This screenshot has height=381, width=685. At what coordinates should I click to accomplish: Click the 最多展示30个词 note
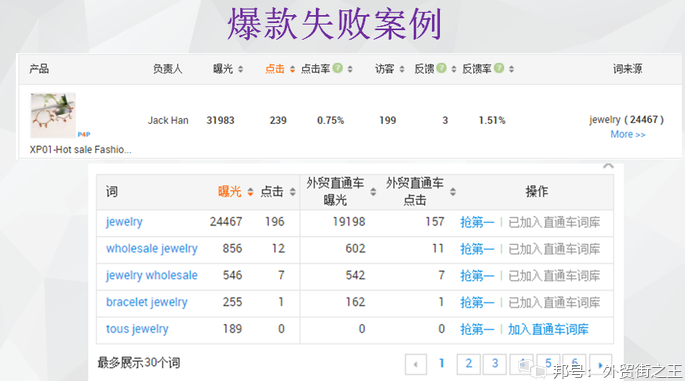(x=138, y=363)
